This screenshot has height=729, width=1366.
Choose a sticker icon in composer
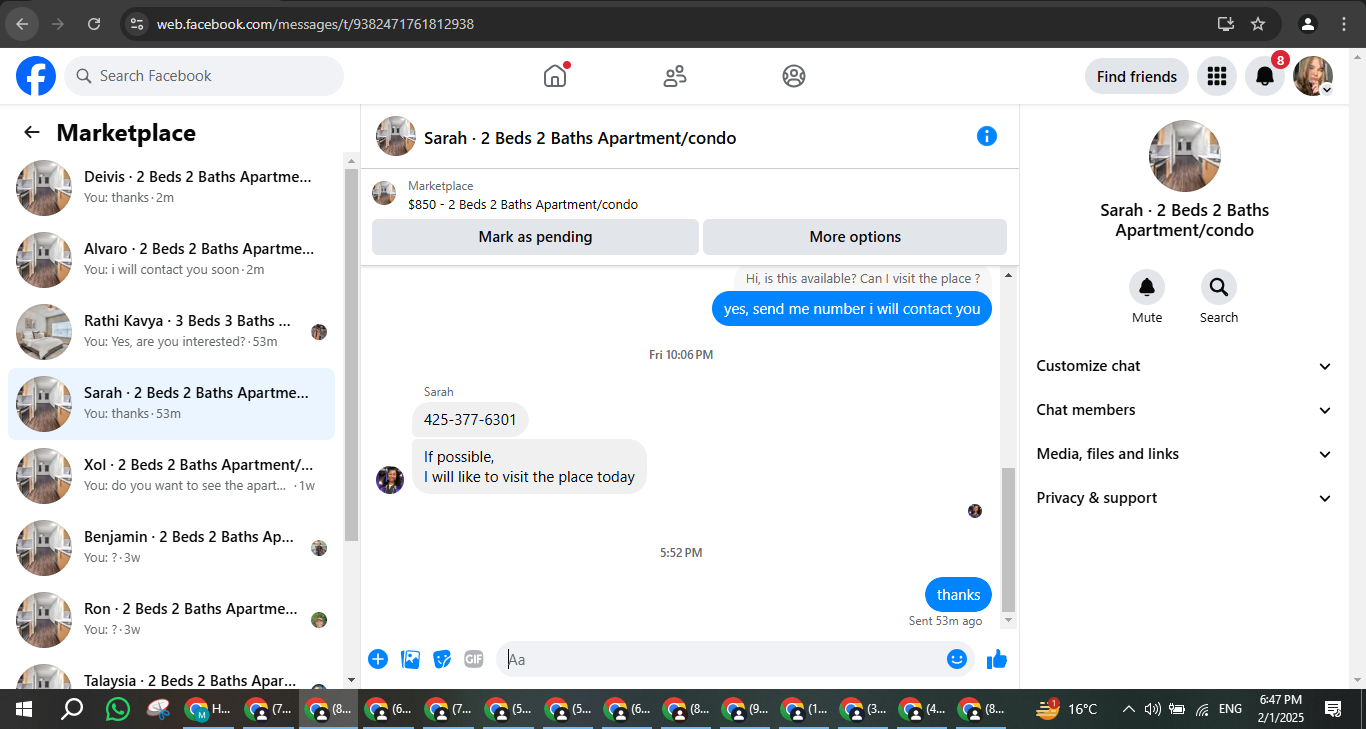click(x=442, y=659)
